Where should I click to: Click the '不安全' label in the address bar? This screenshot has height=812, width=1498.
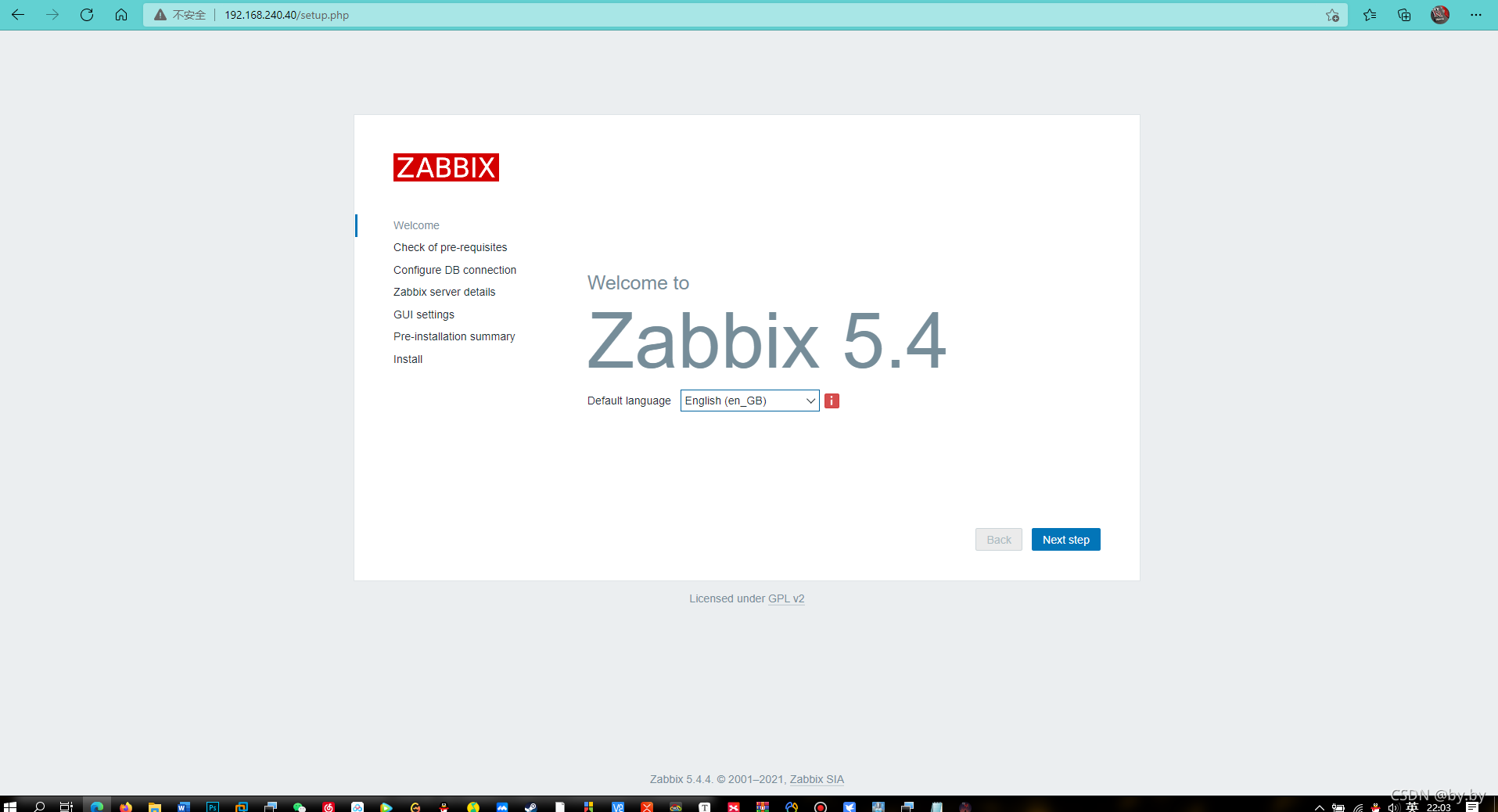189,15
